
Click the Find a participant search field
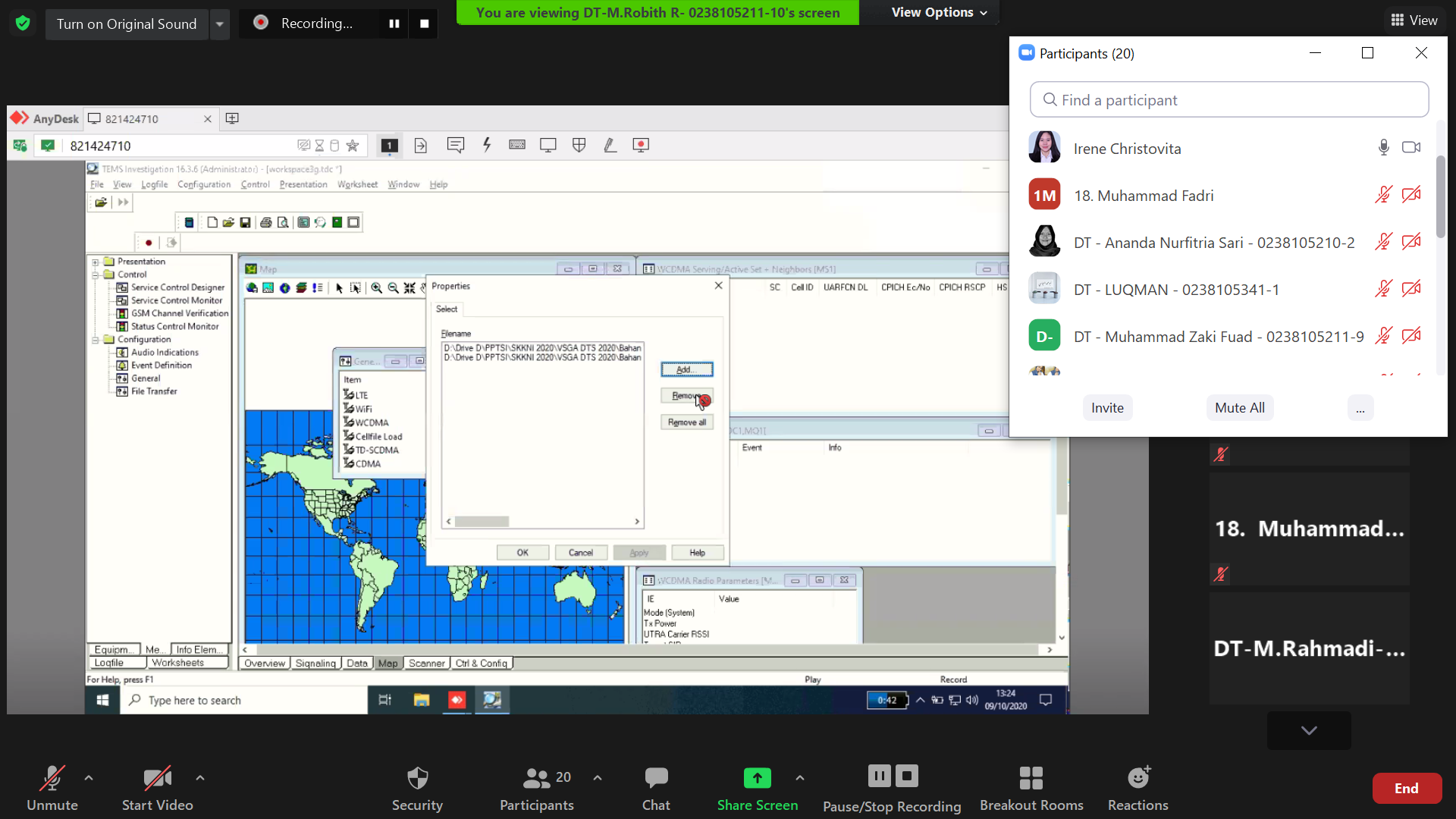(x=1228, y=100)
